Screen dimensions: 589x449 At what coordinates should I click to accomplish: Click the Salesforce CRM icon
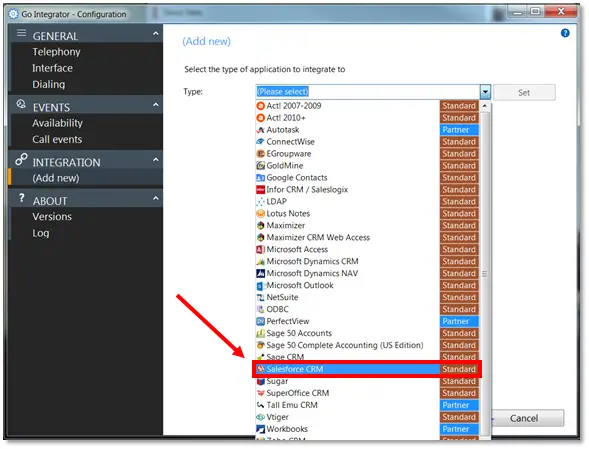coord(260,369)
